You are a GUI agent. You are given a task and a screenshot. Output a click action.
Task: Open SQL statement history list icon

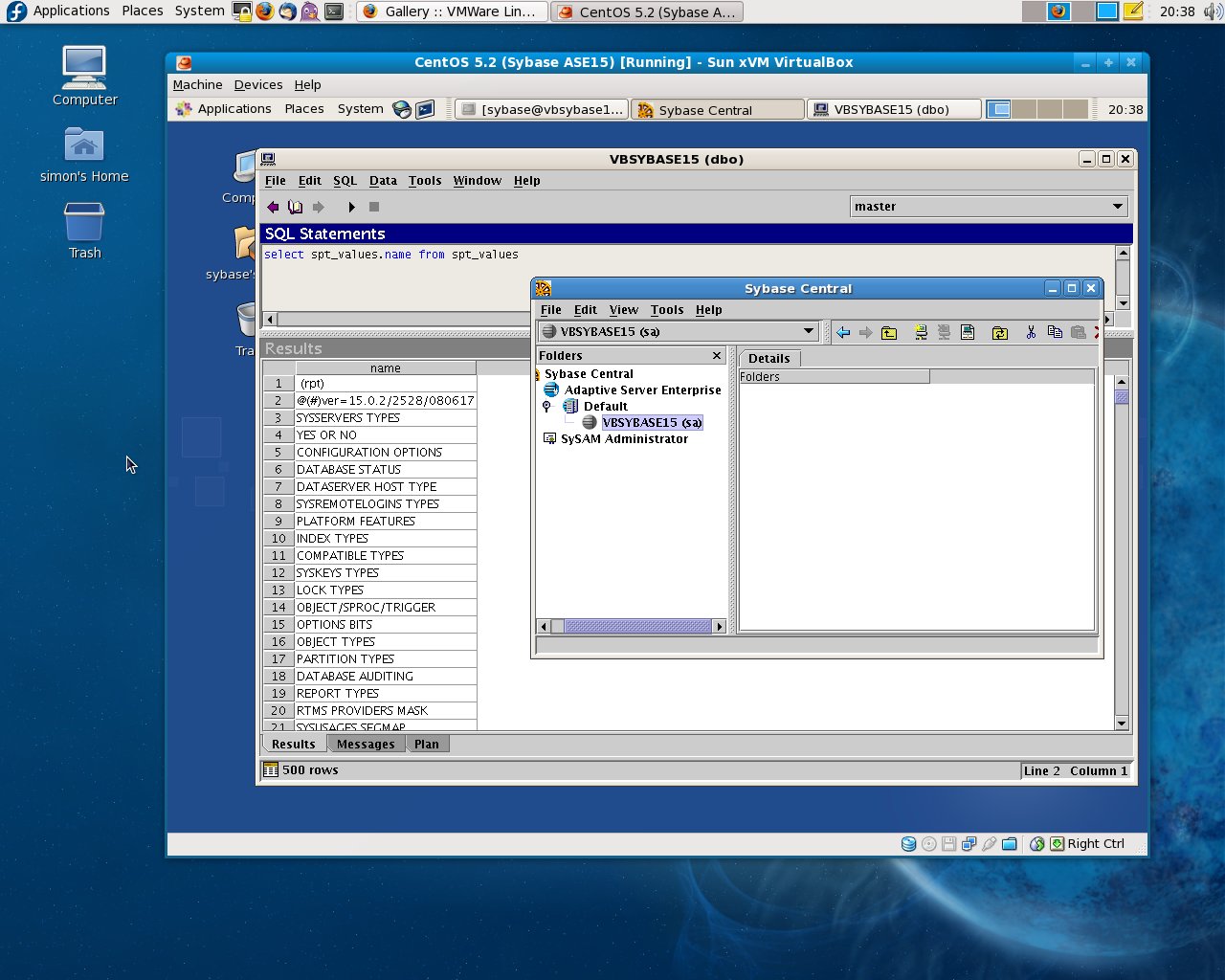pyautogui.click(x=296, y=207)
